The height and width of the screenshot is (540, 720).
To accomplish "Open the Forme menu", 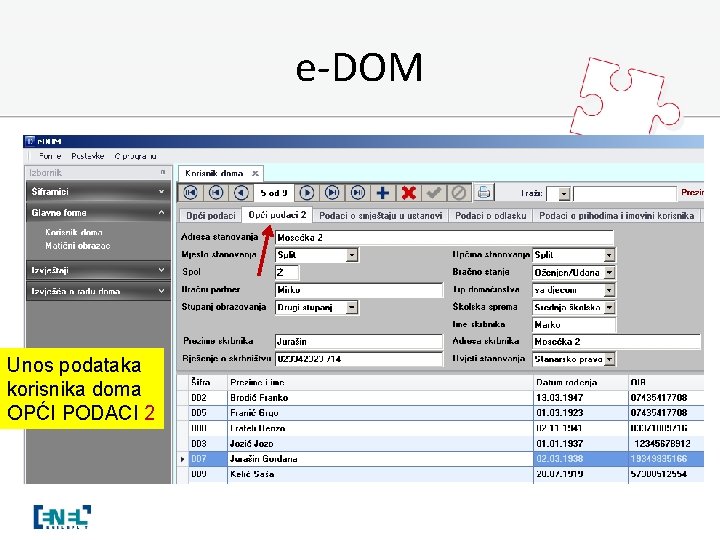I will point(50,156).
